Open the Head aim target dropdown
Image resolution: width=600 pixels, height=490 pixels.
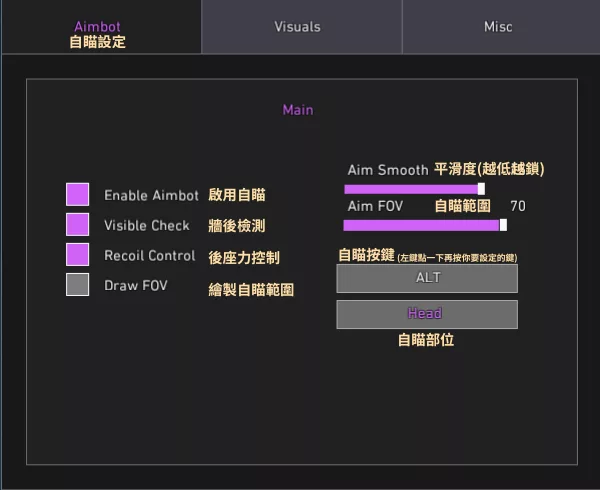click(x=427, y=314)
